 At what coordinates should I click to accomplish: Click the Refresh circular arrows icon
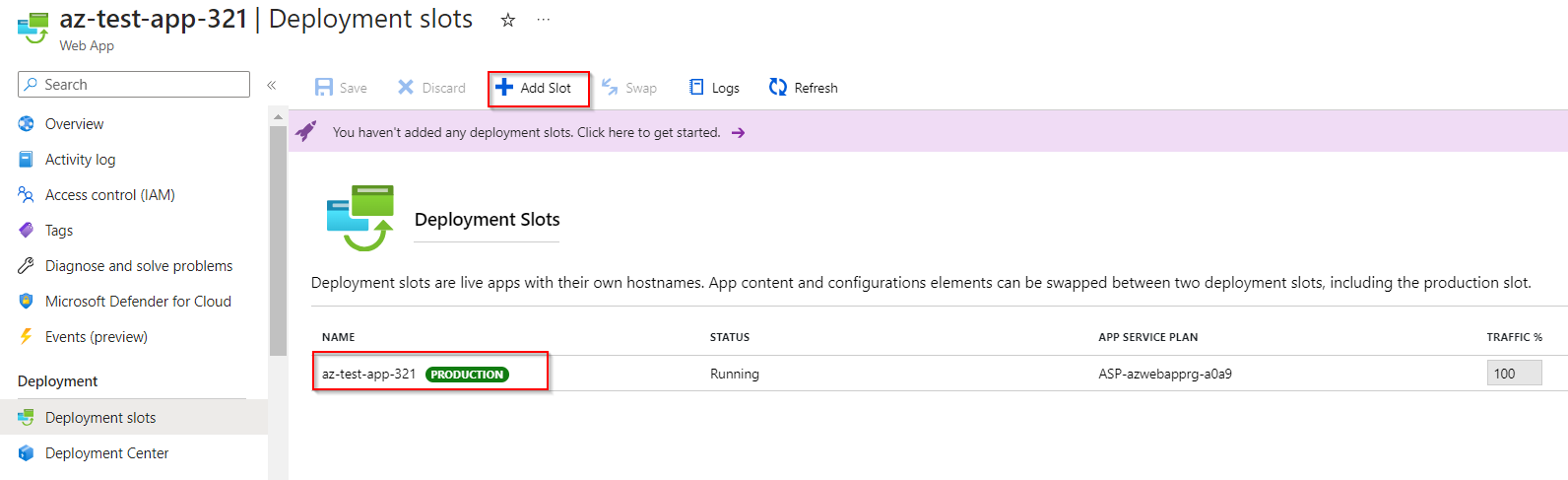(778, 87)
